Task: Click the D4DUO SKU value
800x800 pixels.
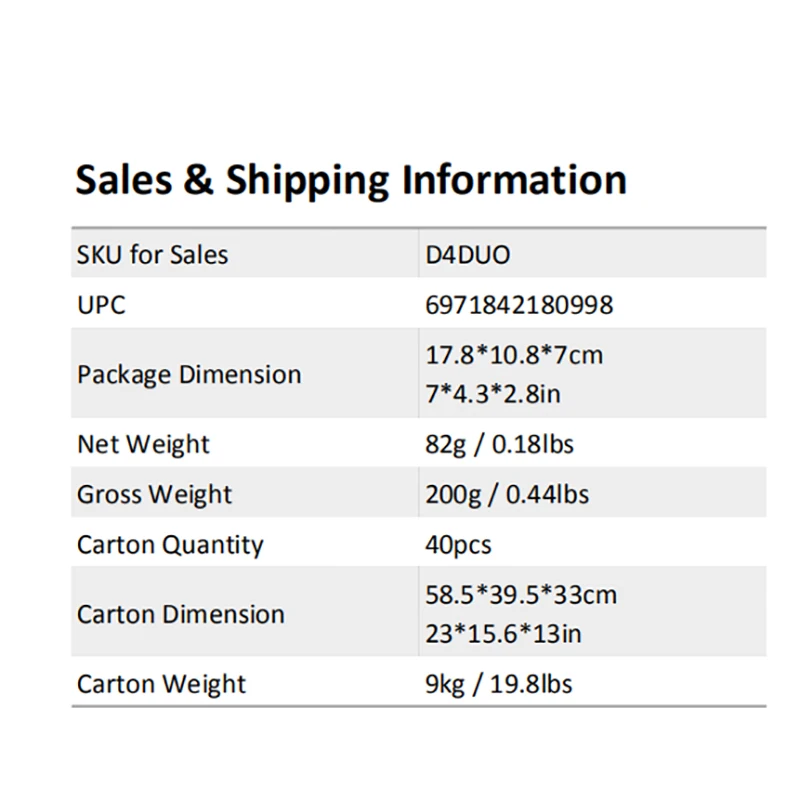Action: pos(467,255)
